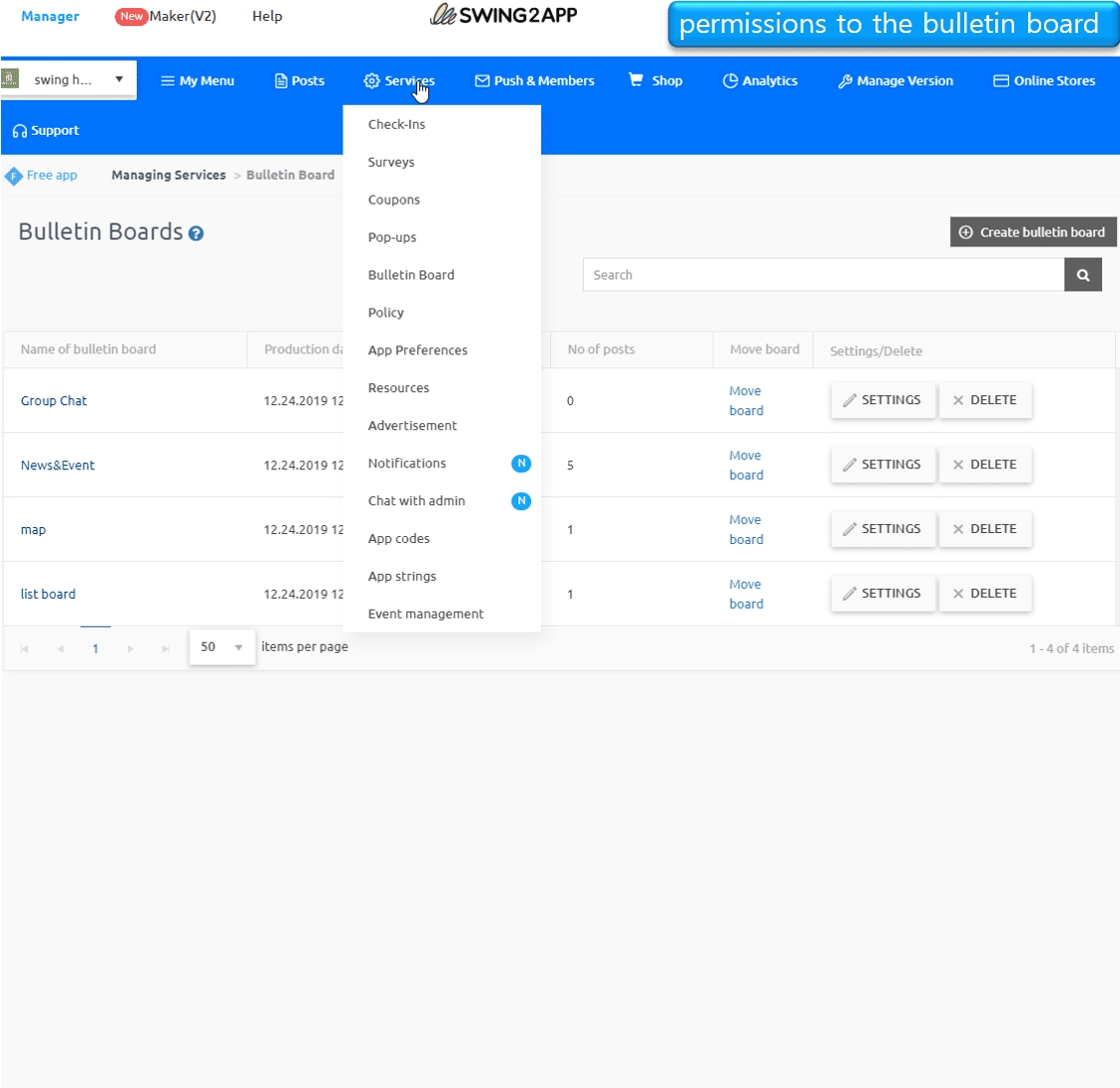
Task: Select Advertisement from Services dropdown
Action: pyautogui.click(x=441, y=426)
